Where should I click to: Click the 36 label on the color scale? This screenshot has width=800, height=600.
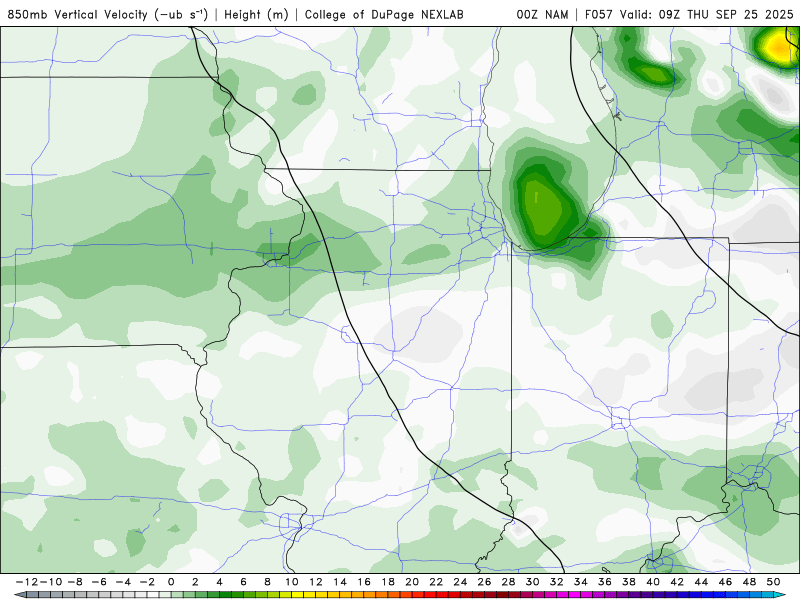[x=605, y=582]
